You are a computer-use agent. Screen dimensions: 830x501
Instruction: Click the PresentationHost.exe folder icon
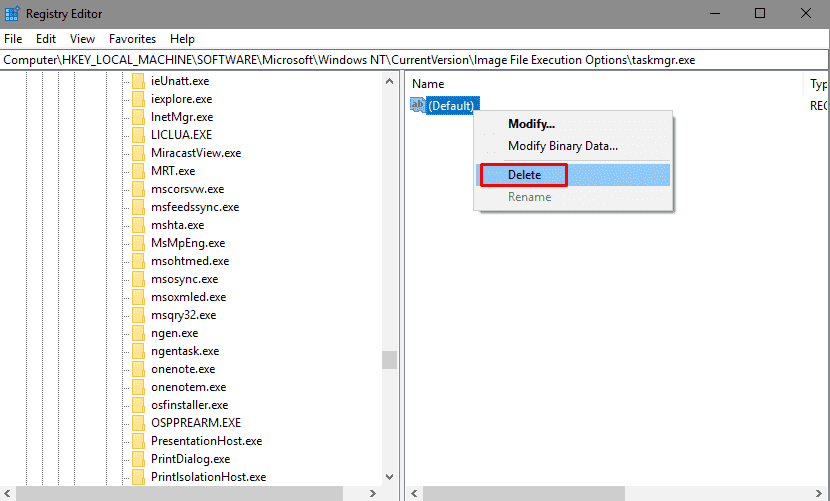click(138, 441)
